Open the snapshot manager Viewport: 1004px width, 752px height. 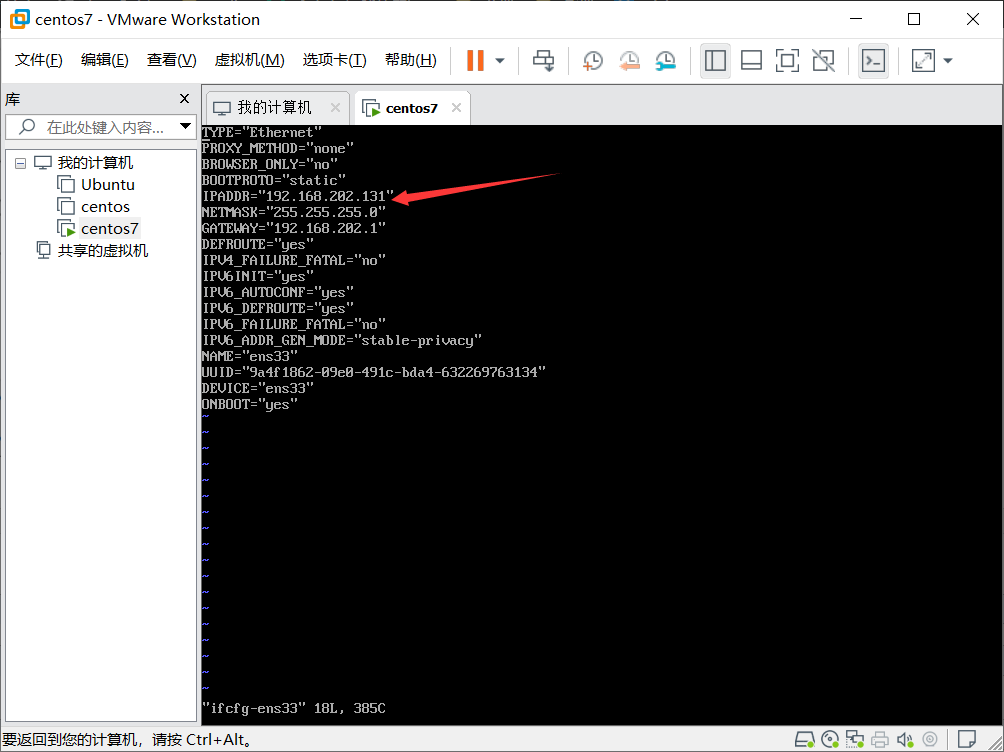666,61
